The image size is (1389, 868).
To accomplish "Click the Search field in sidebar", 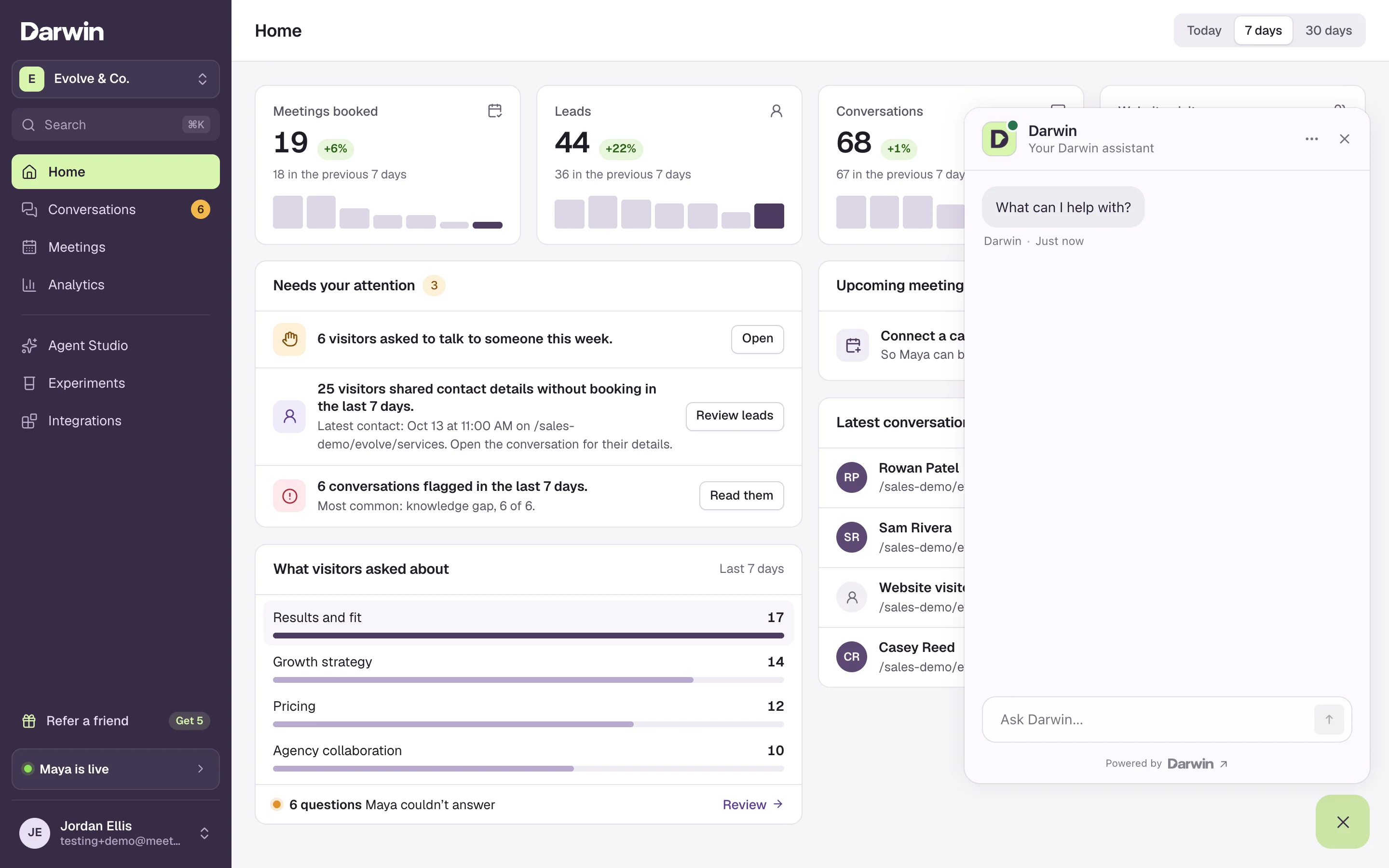I will (115, 124).
